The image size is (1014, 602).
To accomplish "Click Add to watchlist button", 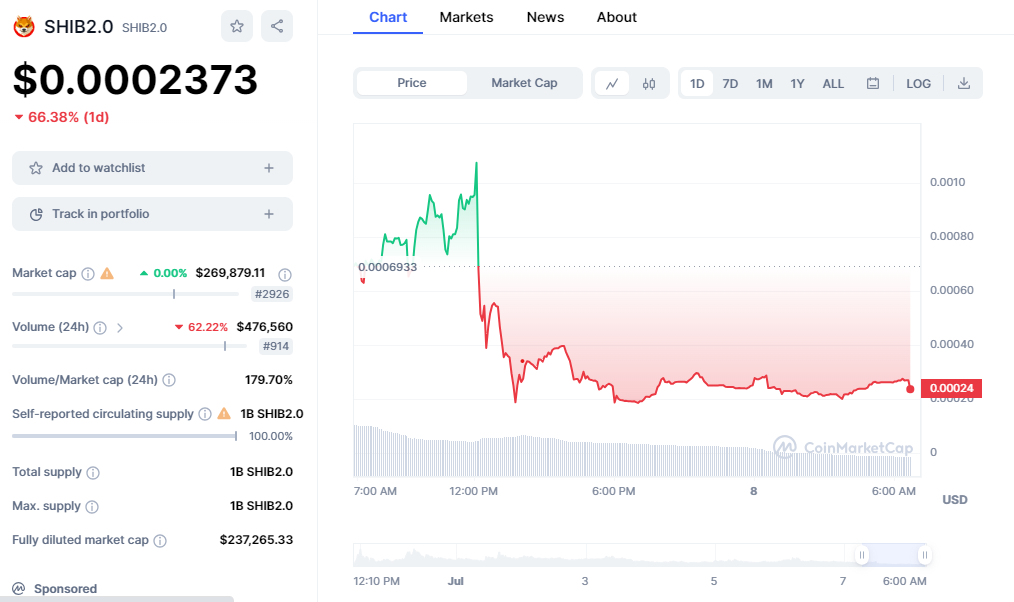I will (x=153, y=168).
